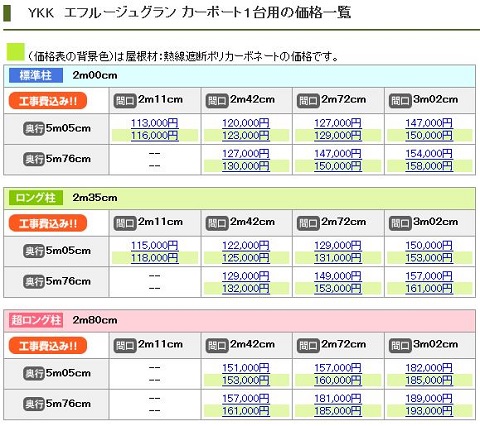The height and width of the screenshot is (426, 480).
Task: Open the 161,000円 price under ロング柱 3m02cm
Action: point(429,288)
